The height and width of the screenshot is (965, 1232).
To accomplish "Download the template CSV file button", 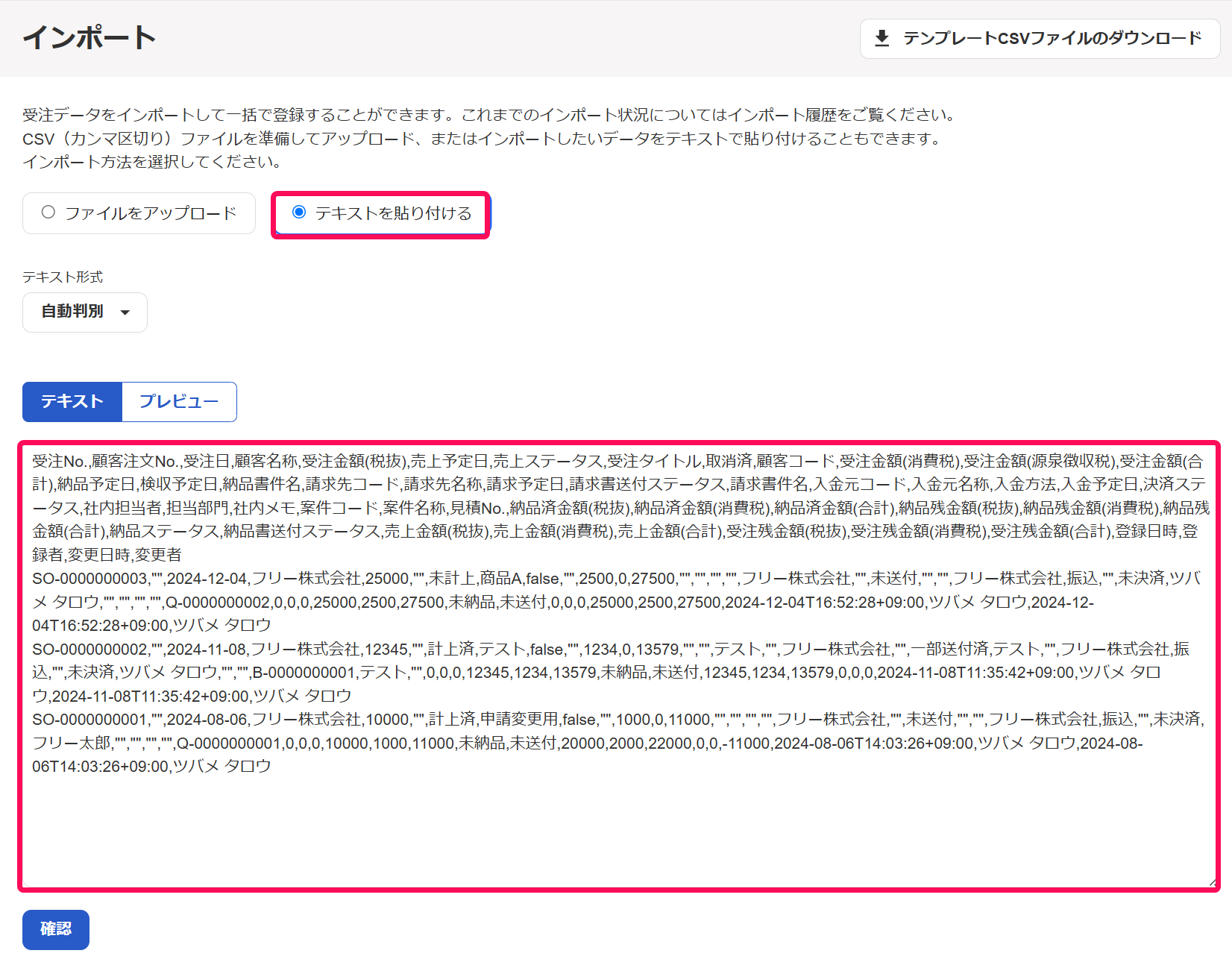I will [1040, 39].
